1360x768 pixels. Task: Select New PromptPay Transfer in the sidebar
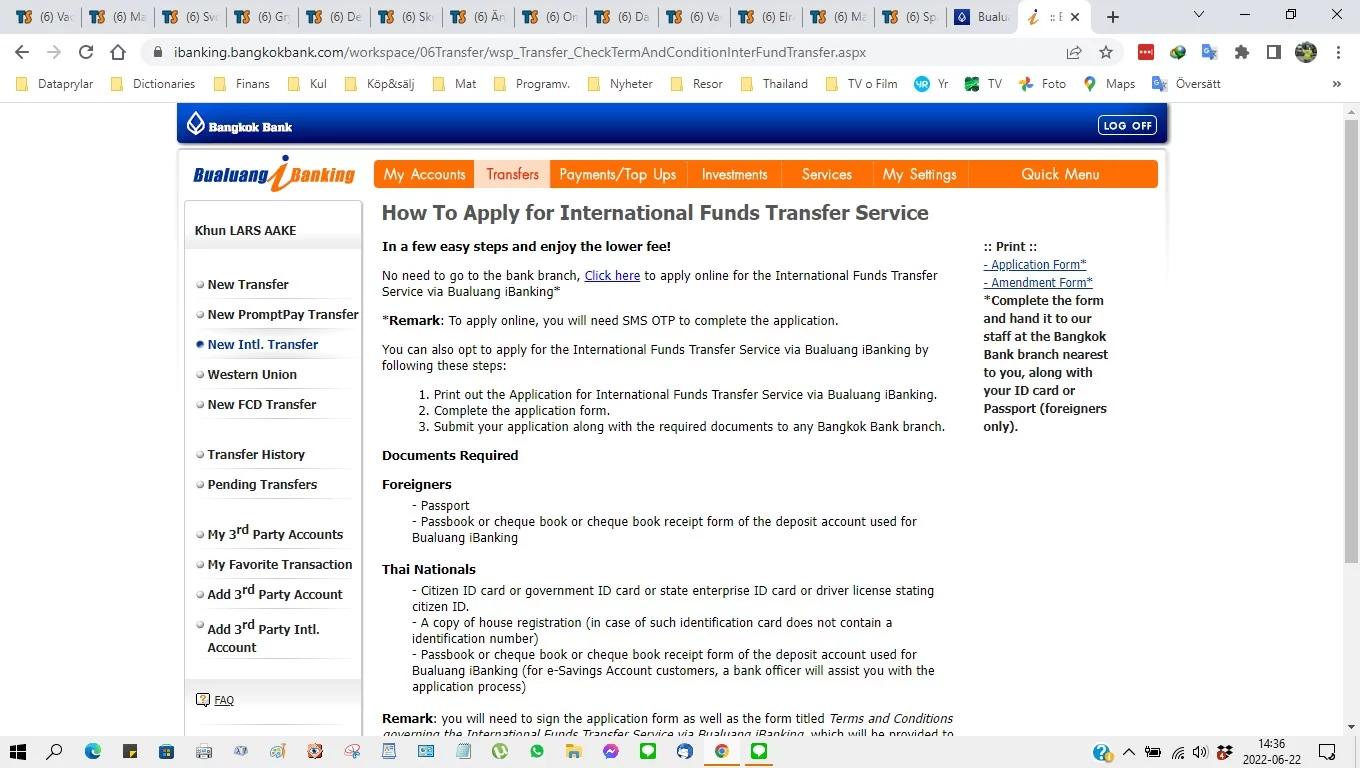(x=281, y=314)
